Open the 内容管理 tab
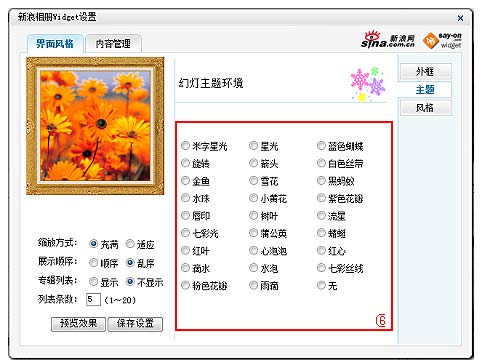The height and width of the screenshot is (362, 482). click(113, 43)
